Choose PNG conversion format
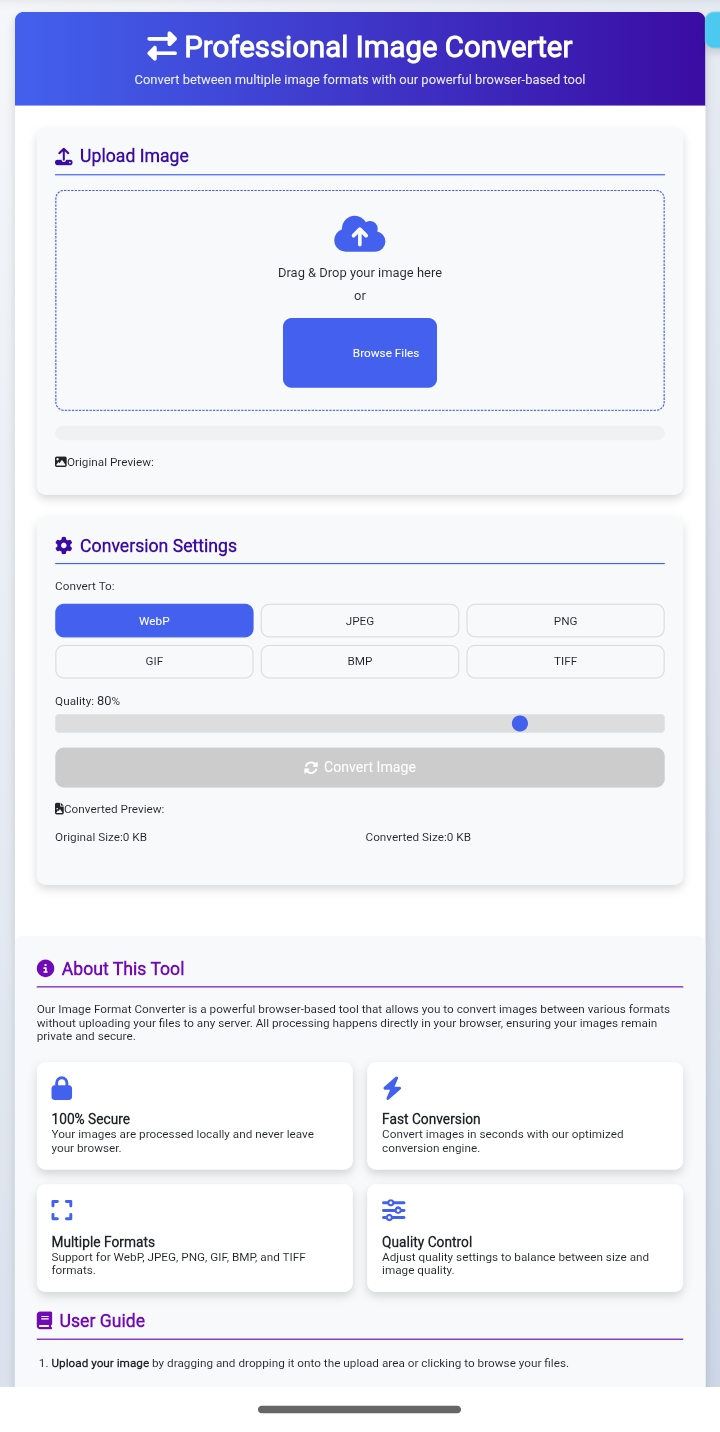This screenshot has width=720, height=1432. (x=565, y=621)
